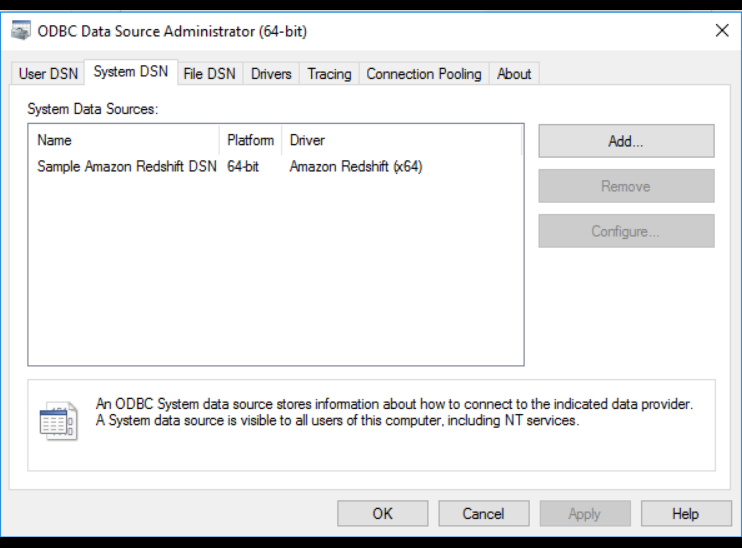
Task: Click the Cancel button
Action: (x=484, y=513)
